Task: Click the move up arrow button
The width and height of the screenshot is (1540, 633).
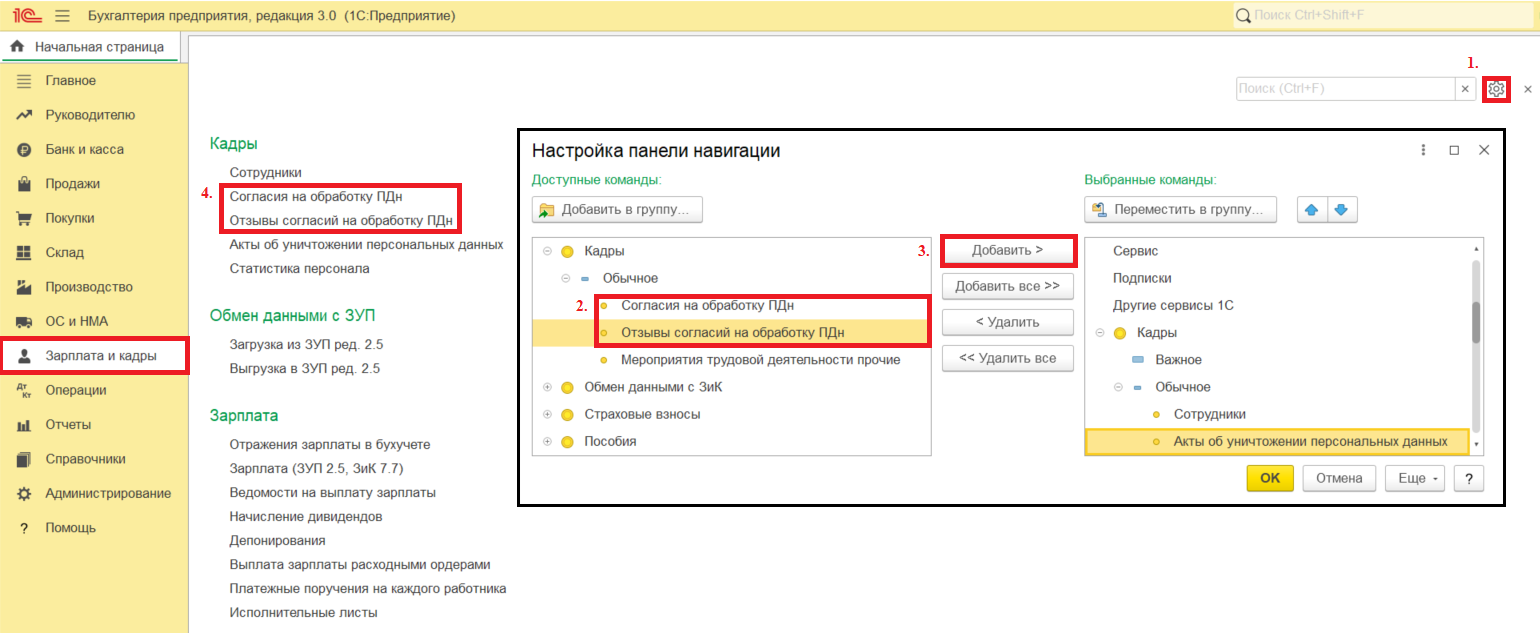Action: click(1312, 210)
